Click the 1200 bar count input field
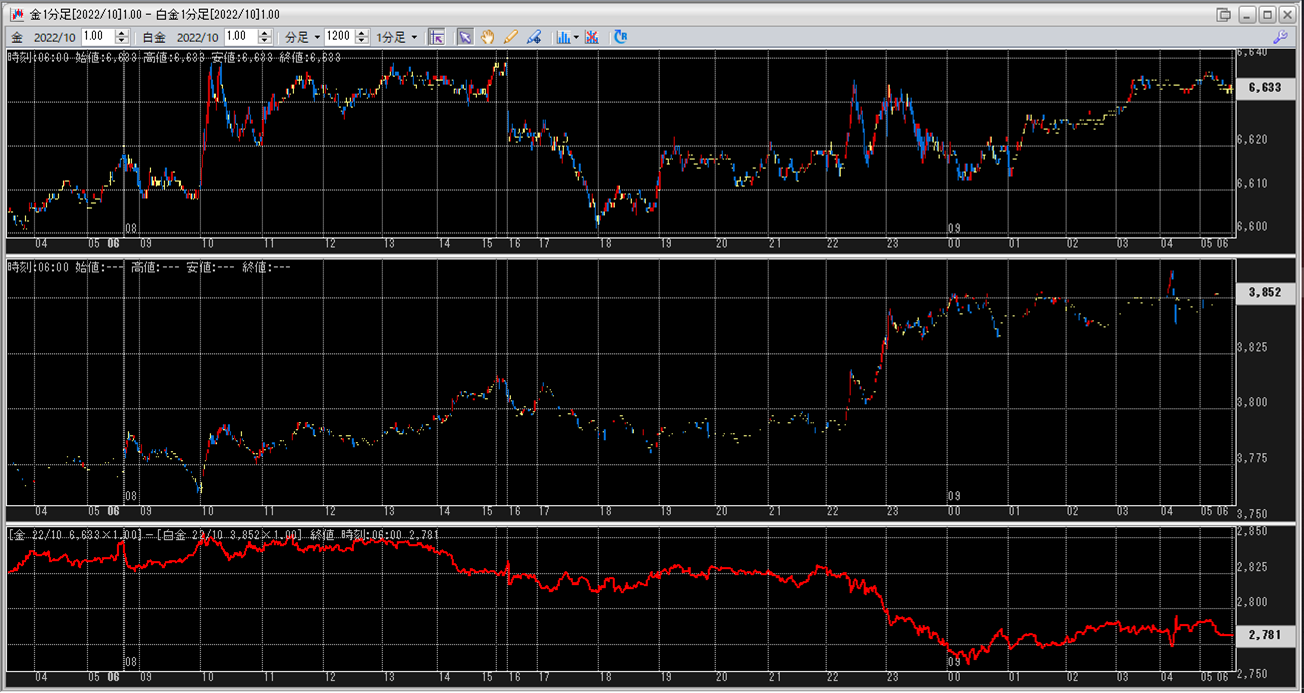 click(x=339, y=37)
